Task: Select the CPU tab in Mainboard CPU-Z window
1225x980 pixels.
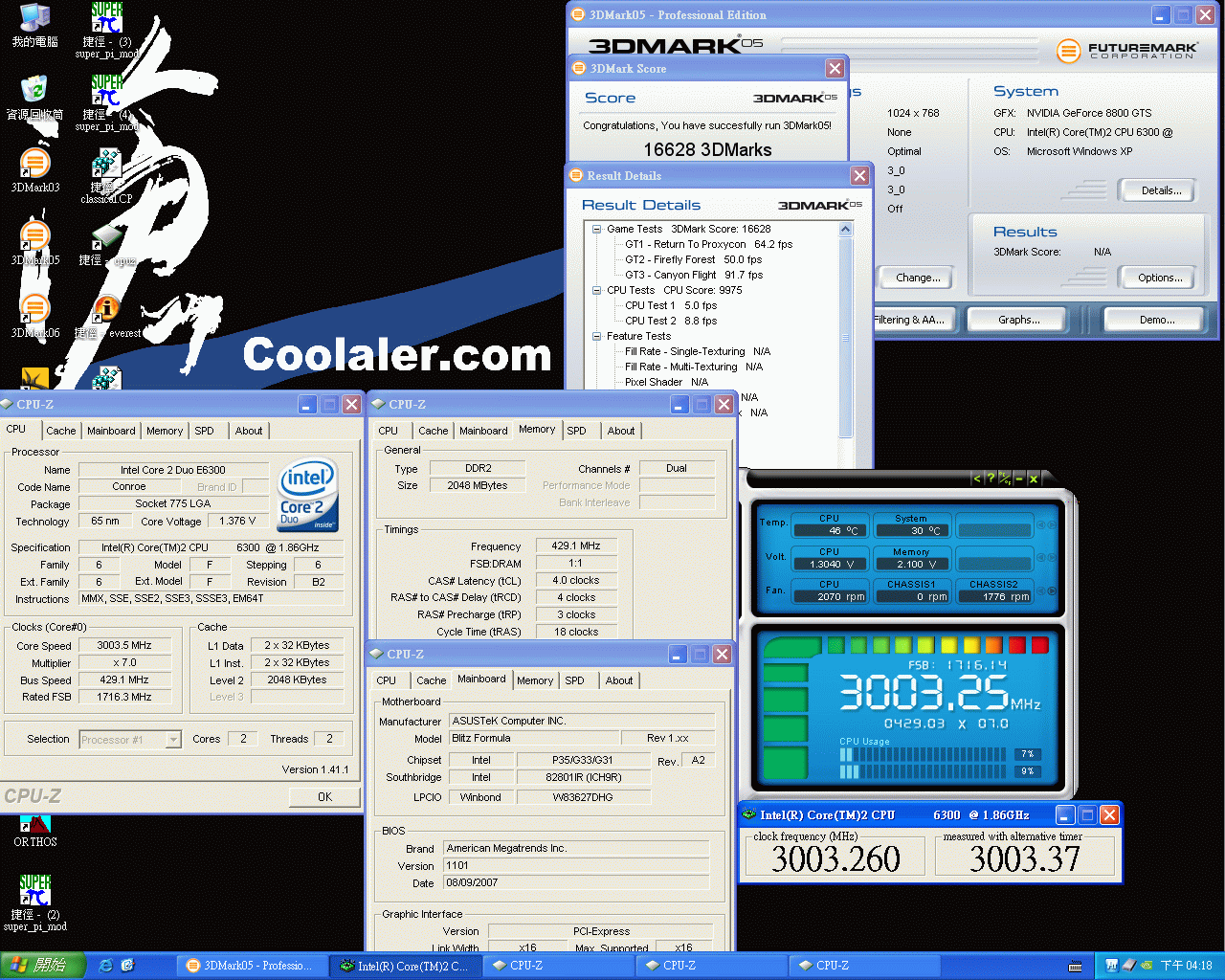Action: point(387,680)
